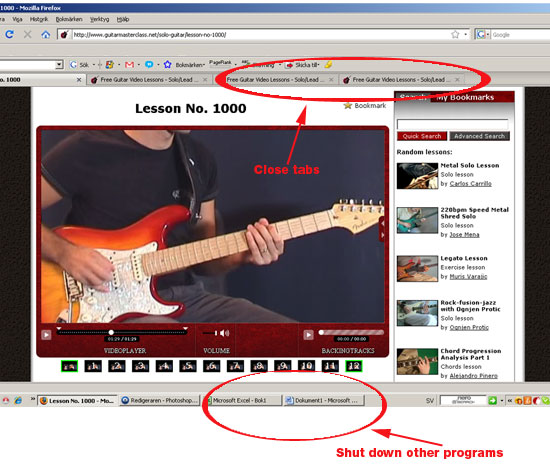Image resolution: width=550 pixels, height=470 pixels.
Task: Open the Bokmärken menu in menu bar
Action: click(69, 19)
